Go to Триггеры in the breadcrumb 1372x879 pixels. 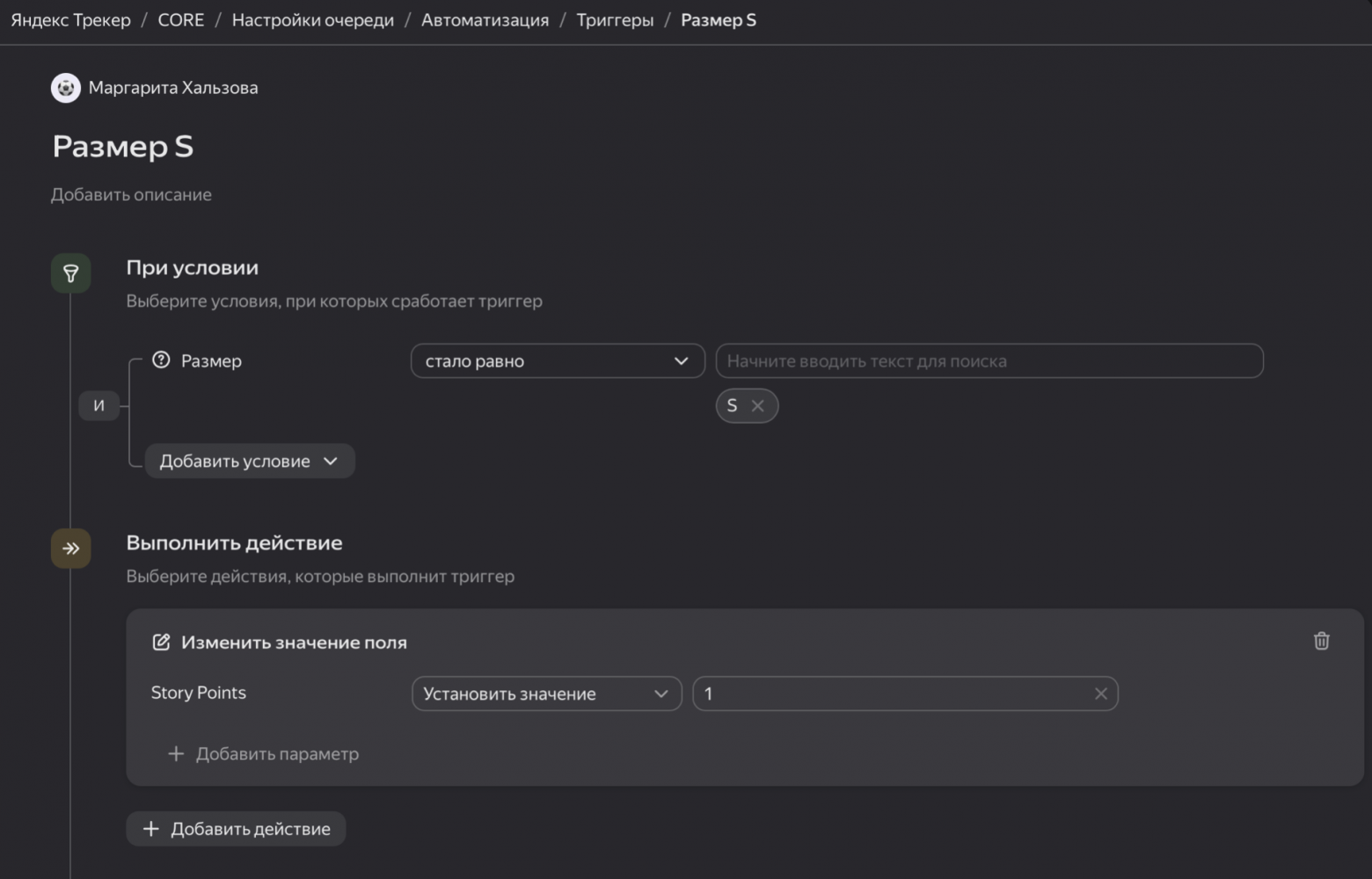coord(614,20)
